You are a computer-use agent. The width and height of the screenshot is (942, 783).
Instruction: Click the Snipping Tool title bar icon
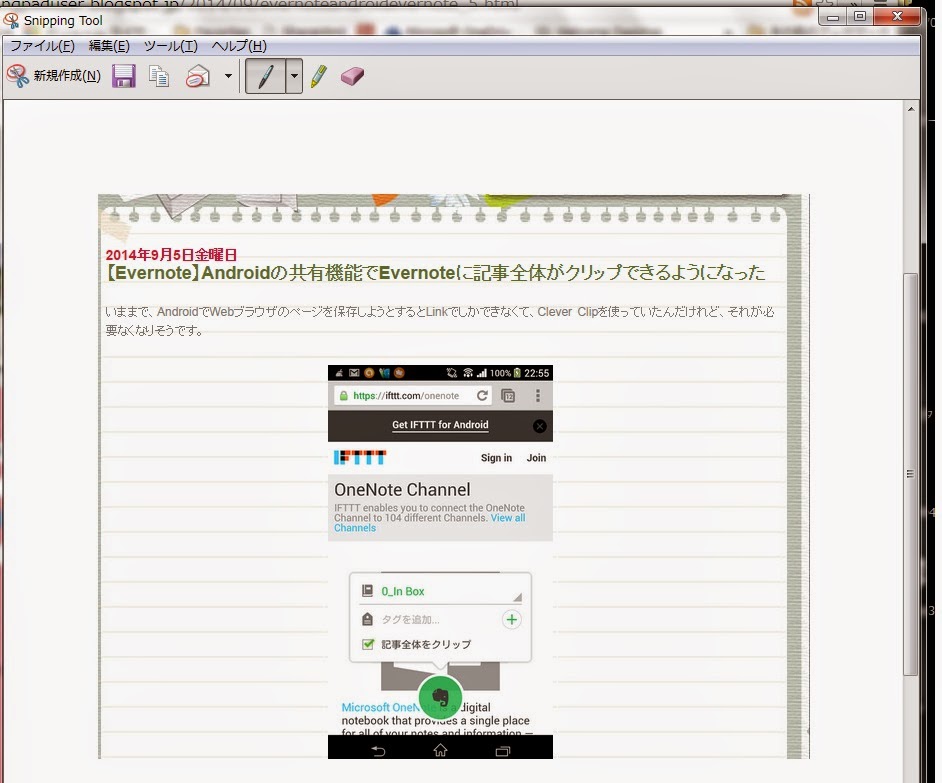[x=11, y=20]
